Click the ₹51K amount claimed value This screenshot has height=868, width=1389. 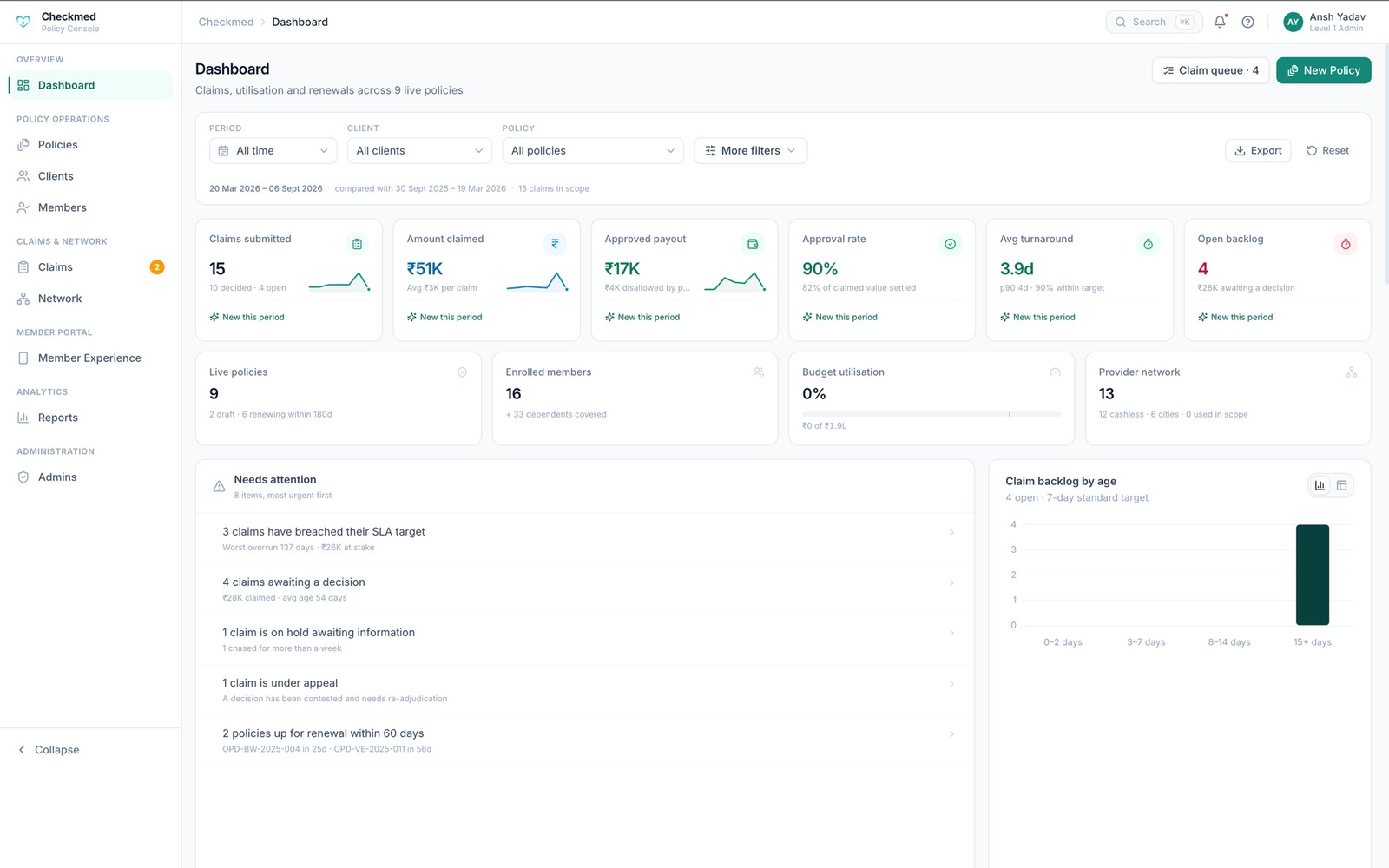[425, 269]
